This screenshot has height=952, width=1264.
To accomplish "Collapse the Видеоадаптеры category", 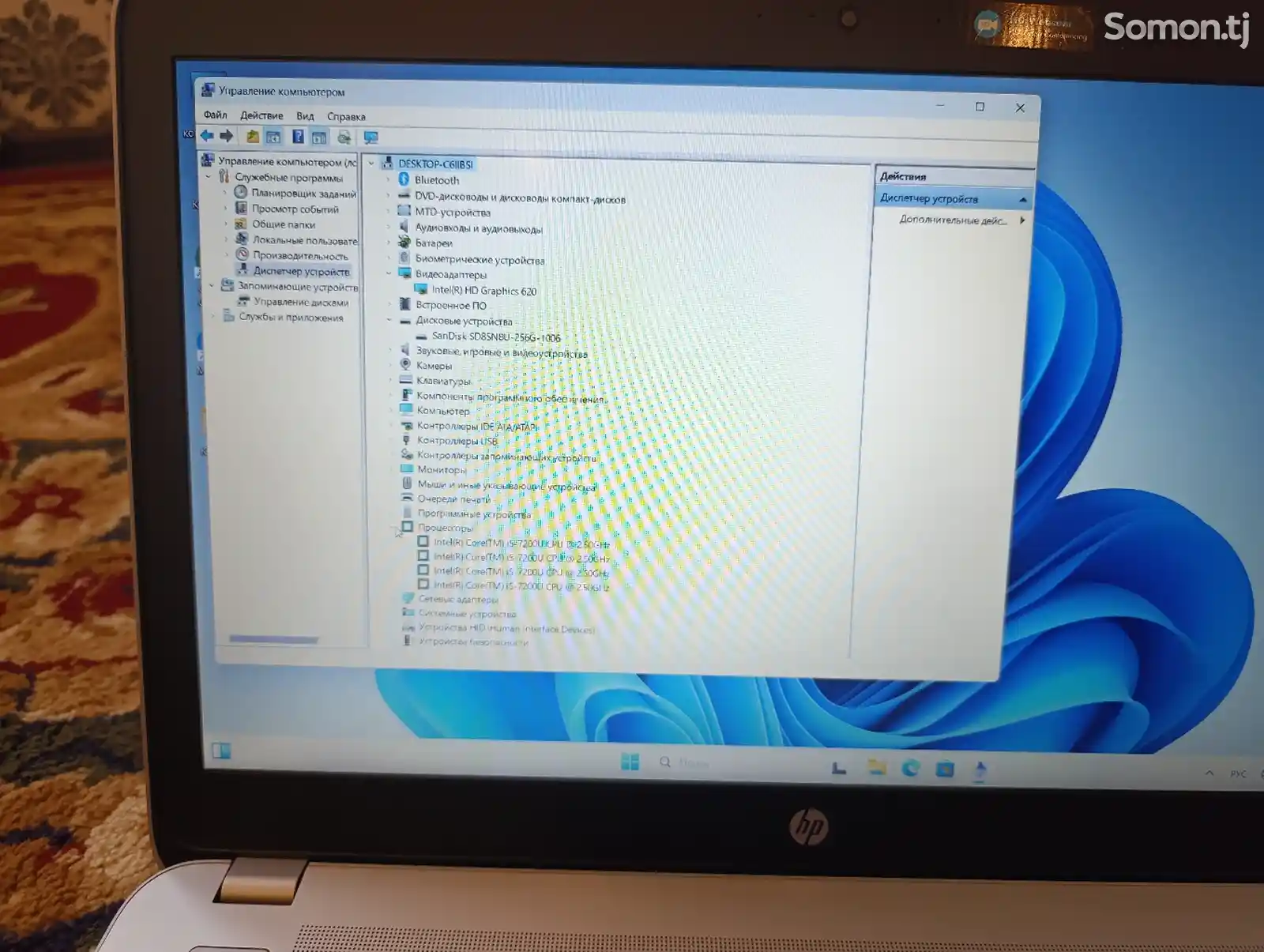I will [389, 273].
